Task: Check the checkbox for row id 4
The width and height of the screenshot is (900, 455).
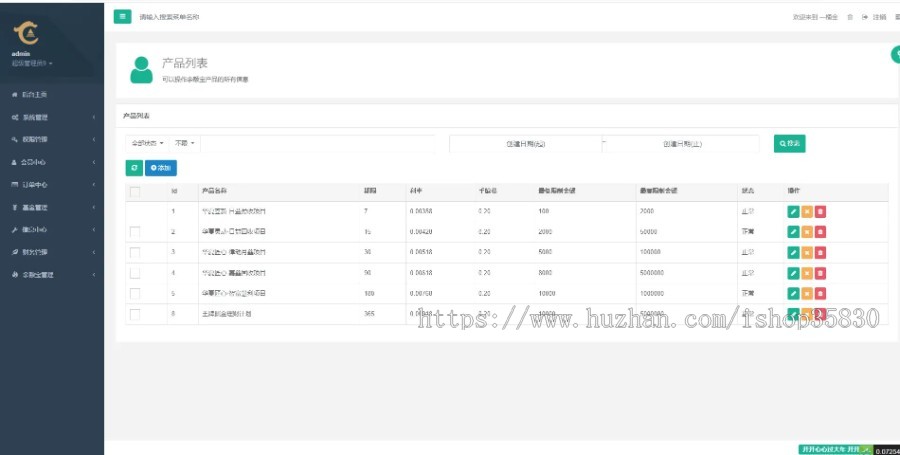Action: tap(135, 273)
